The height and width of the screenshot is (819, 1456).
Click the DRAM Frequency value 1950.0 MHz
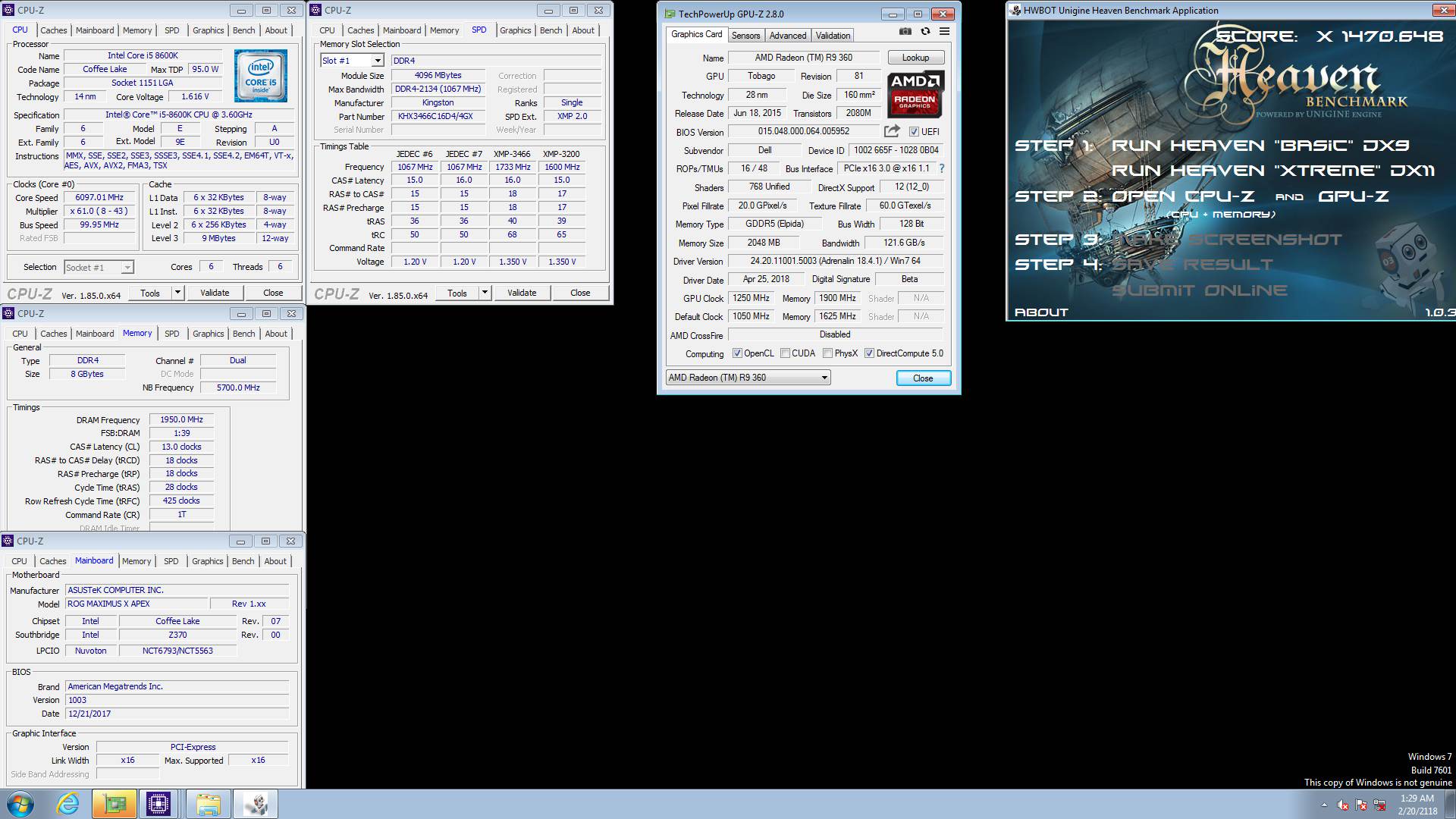pyautogui.click(x=181, y=419)
